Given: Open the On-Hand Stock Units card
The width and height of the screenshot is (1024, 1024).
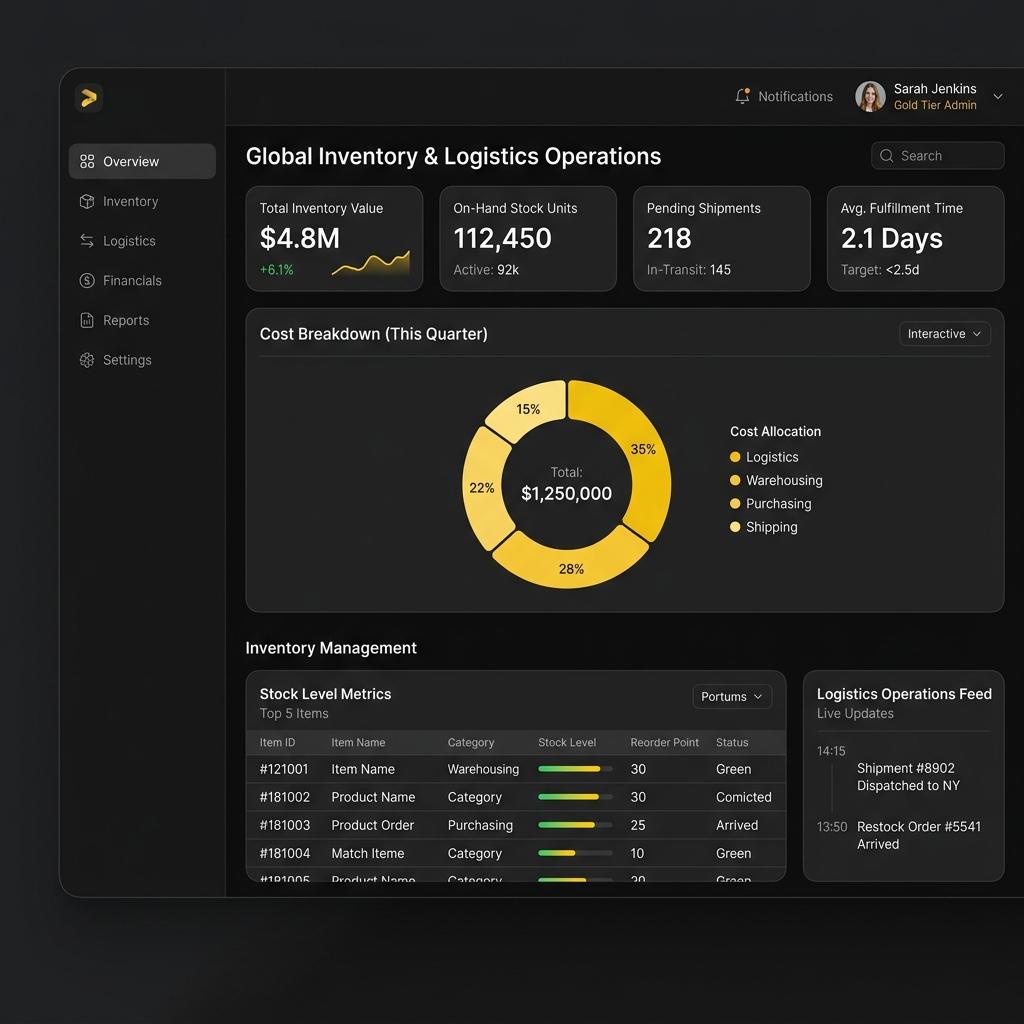Looking at the screenshot, I should tap(528, 238).
